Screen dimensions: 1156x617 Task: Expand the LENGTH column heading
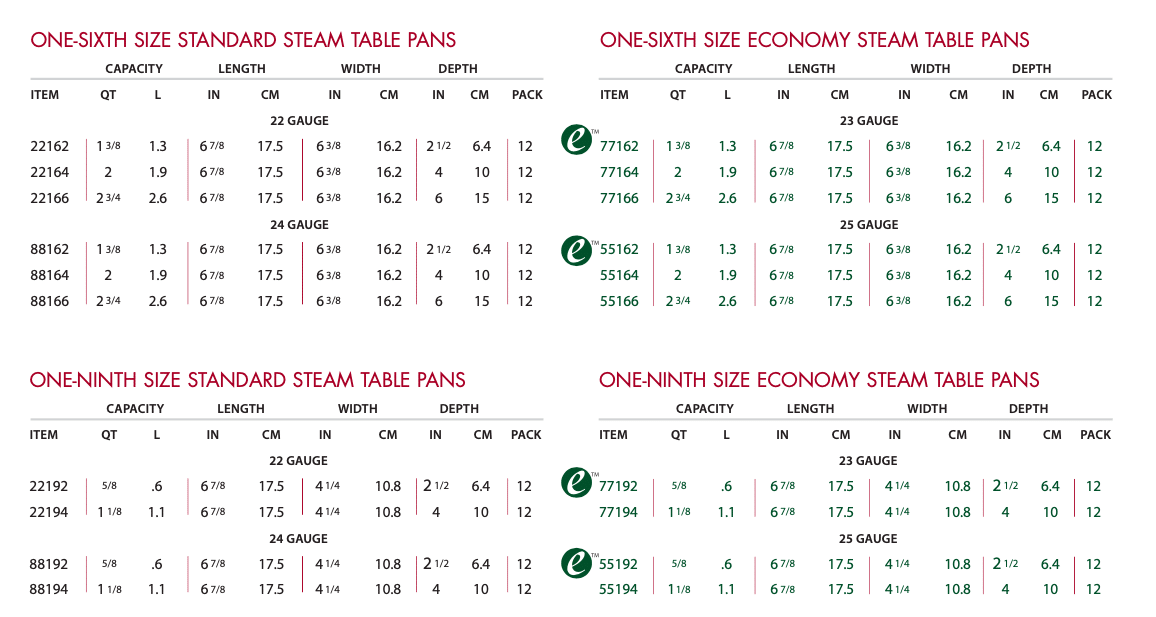click(240, 68)
